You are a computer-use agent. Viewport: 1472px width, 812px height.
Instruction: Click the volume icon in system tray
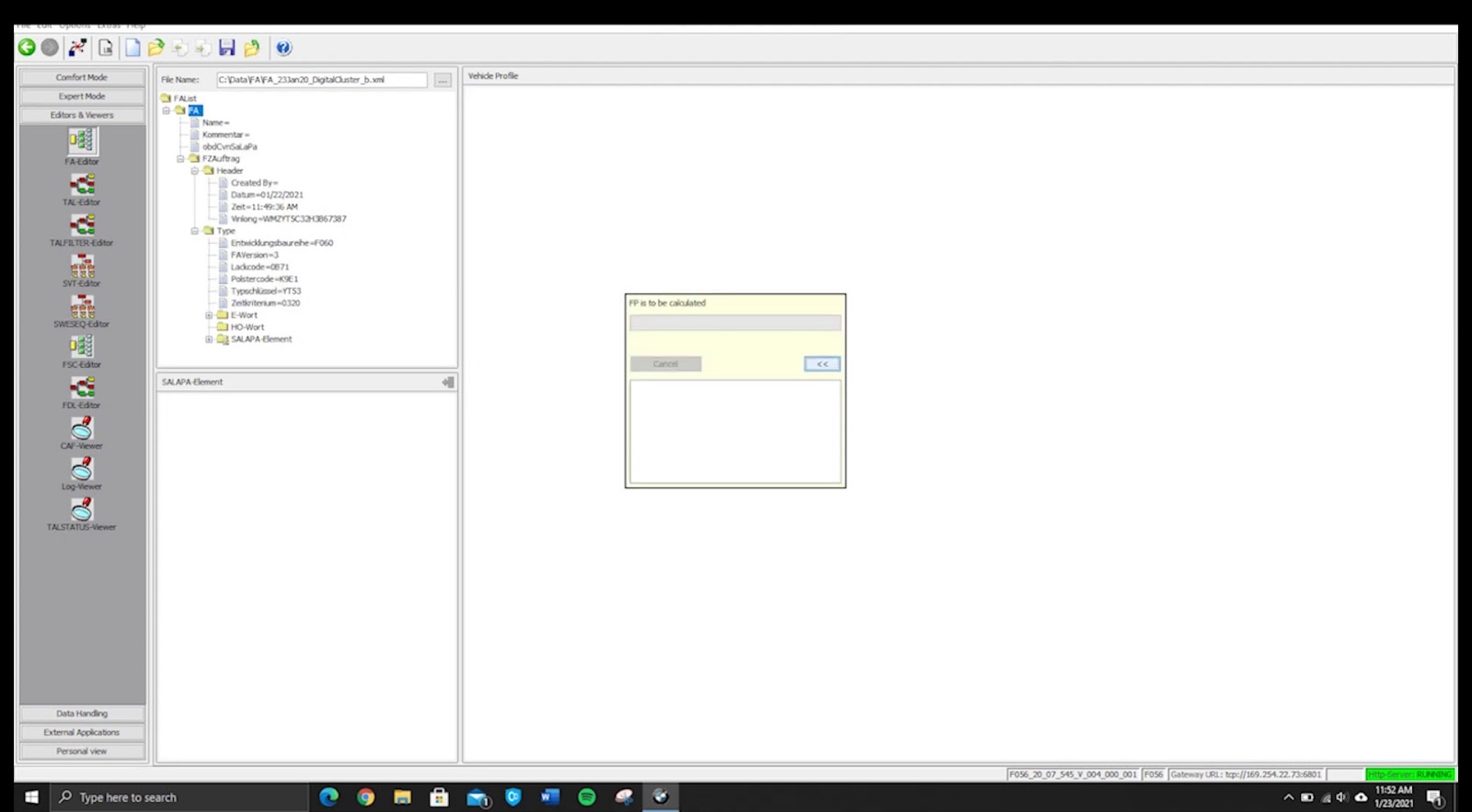[x=1342, y=797]
